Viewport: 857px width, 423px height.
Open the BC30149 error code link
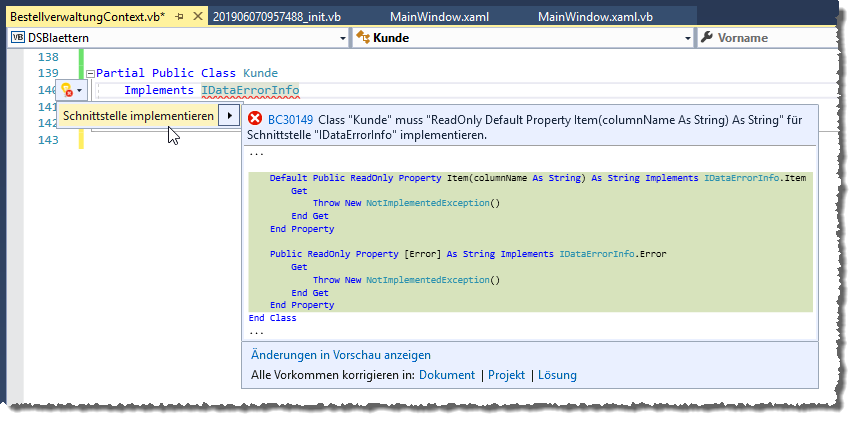tap(290, 118)
